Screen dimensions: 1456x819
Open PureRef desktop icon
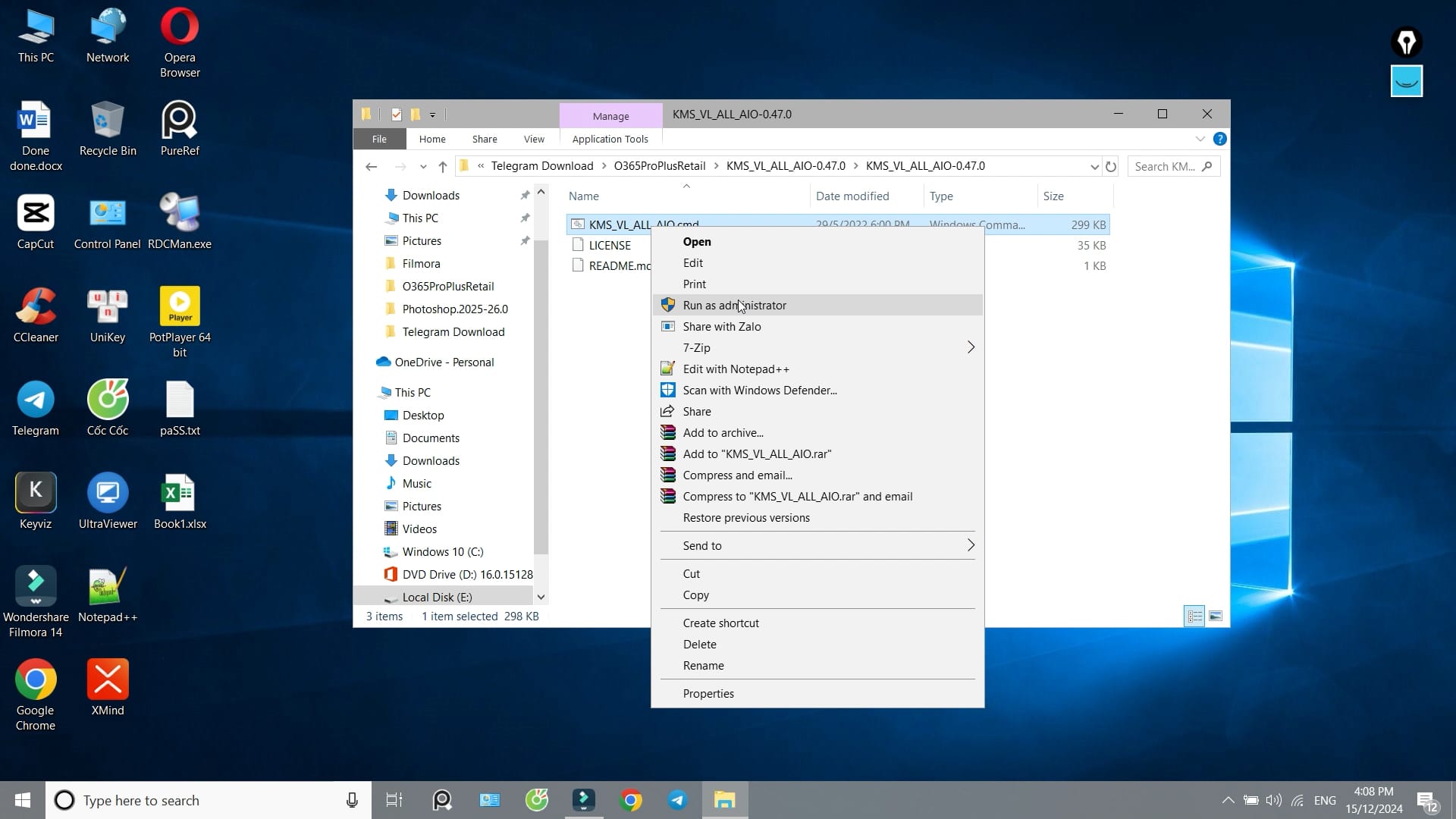coord(180,129)
